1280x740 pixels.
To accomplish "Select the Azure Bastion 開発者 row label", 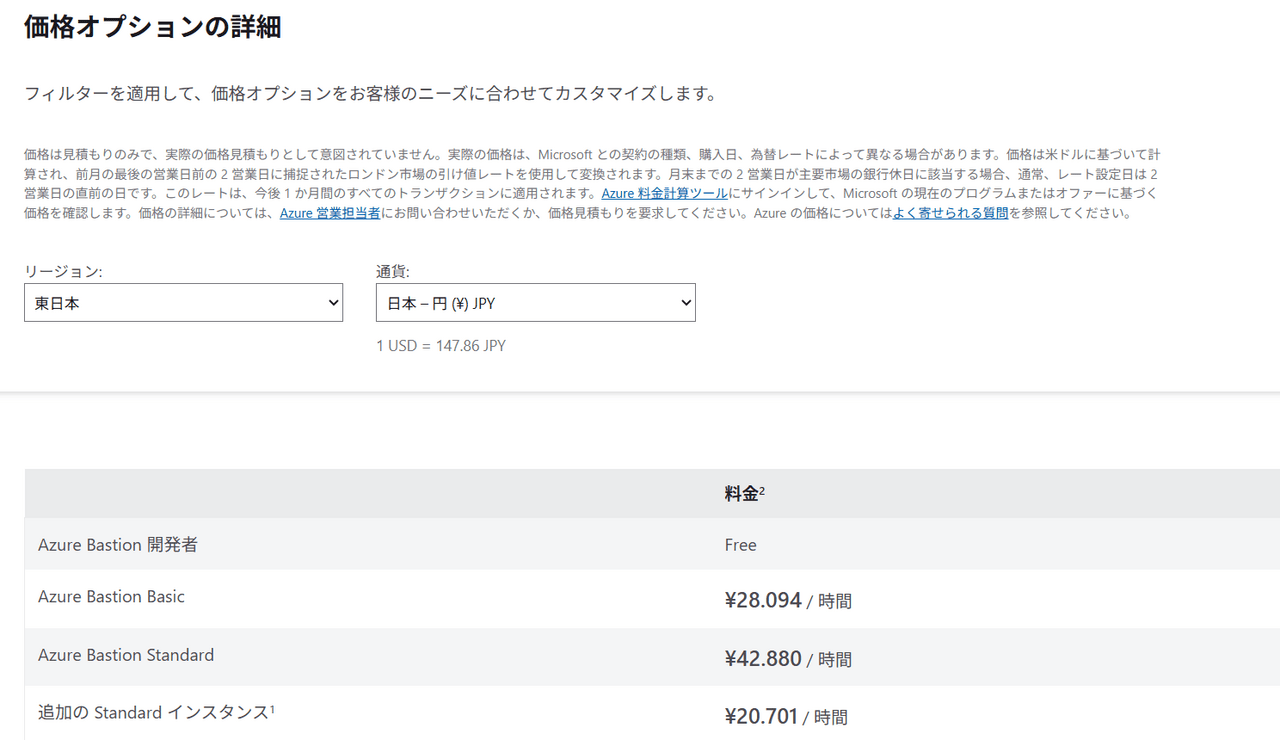I will click(x=118, y=545).
